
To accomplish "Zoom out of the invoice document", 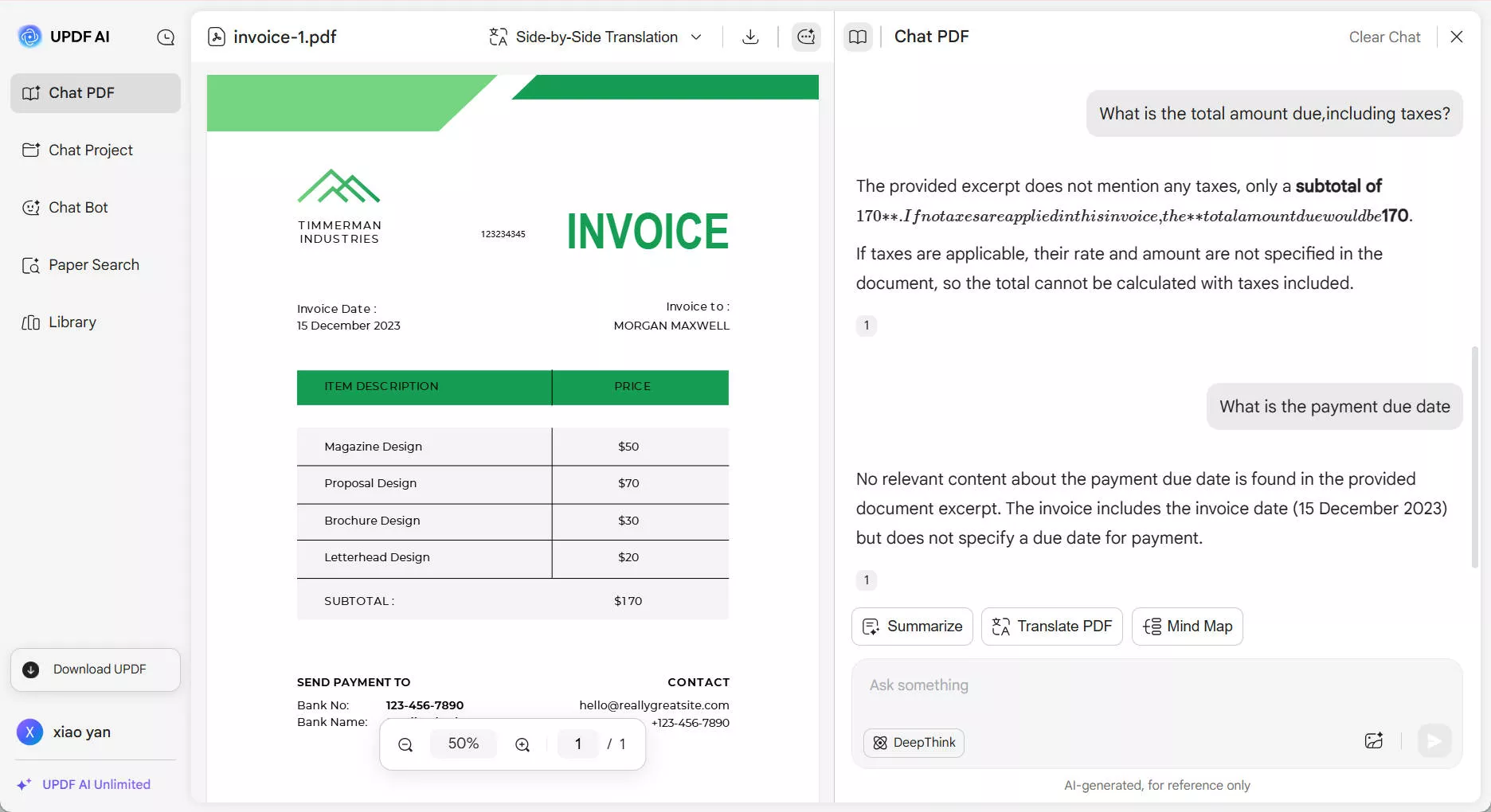I will (405, 744).
